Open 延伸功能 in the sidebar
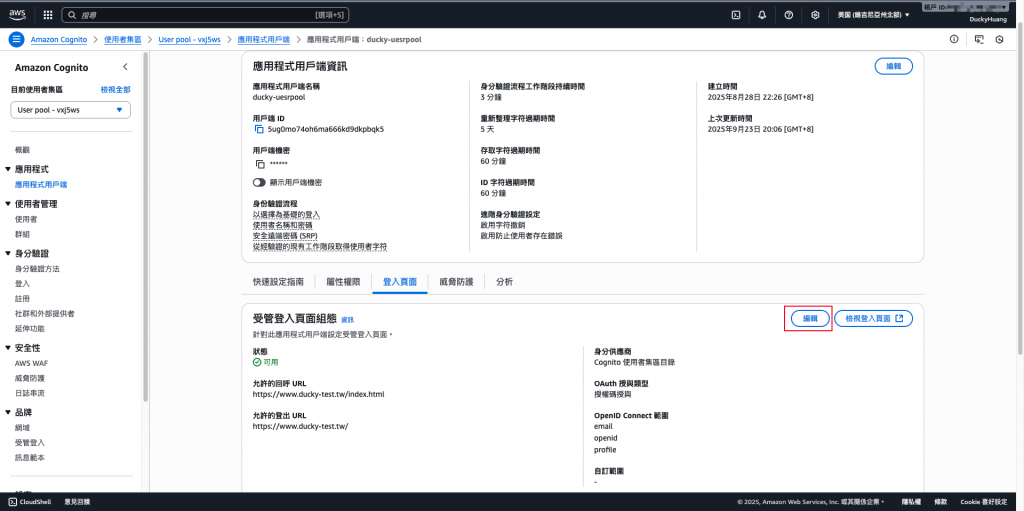 point(29,329)
